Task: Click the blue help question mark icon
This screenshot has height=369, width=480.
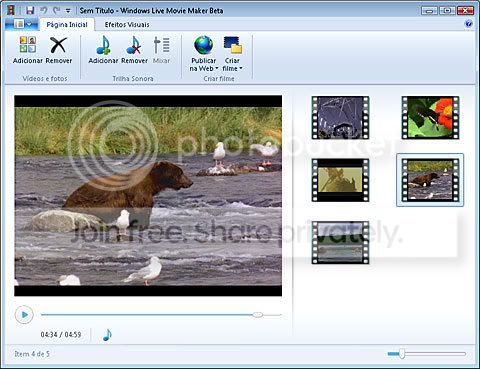Action: [469, 24]
